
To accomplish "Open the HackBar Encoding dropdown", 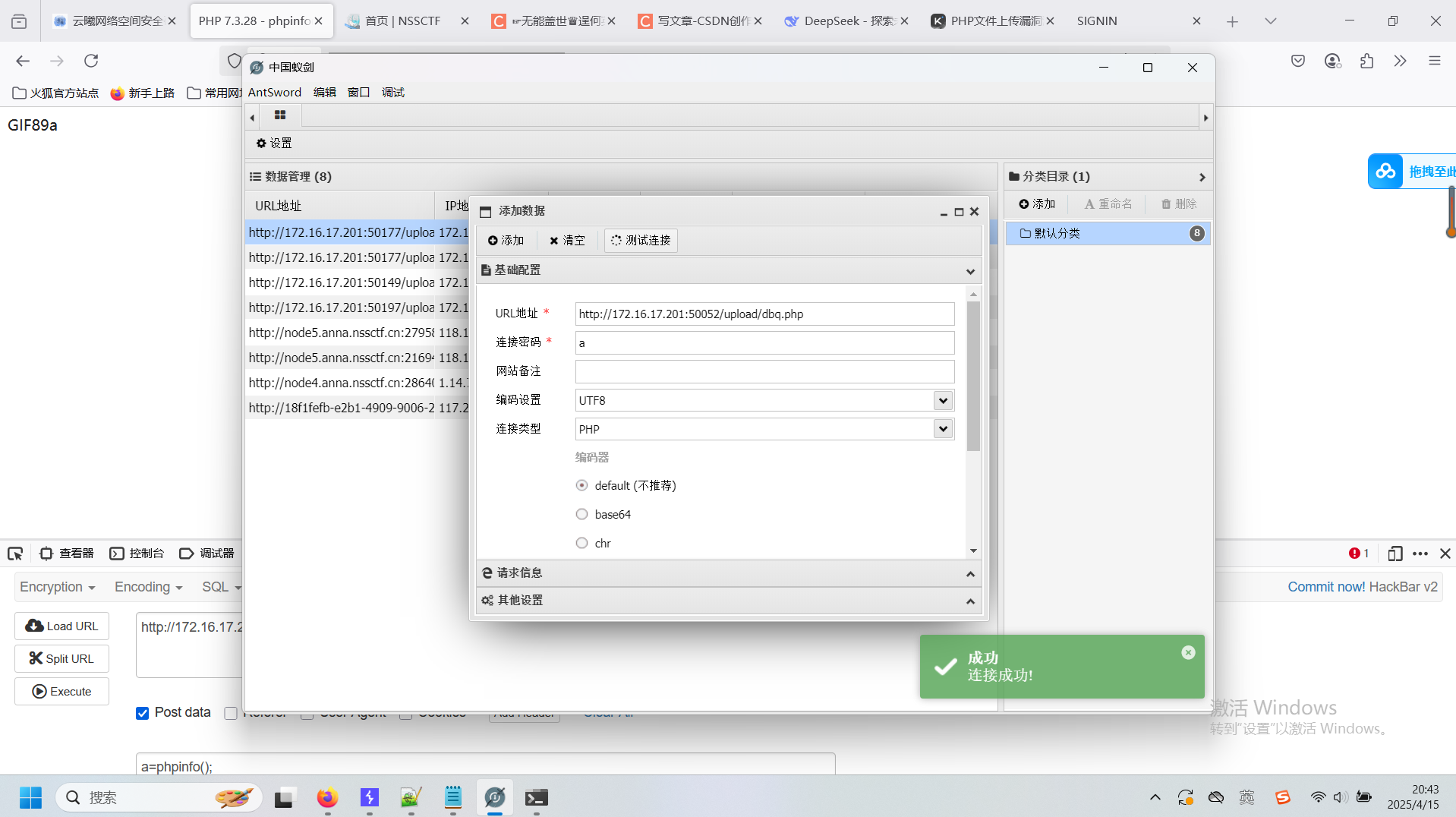I will 149,588.
